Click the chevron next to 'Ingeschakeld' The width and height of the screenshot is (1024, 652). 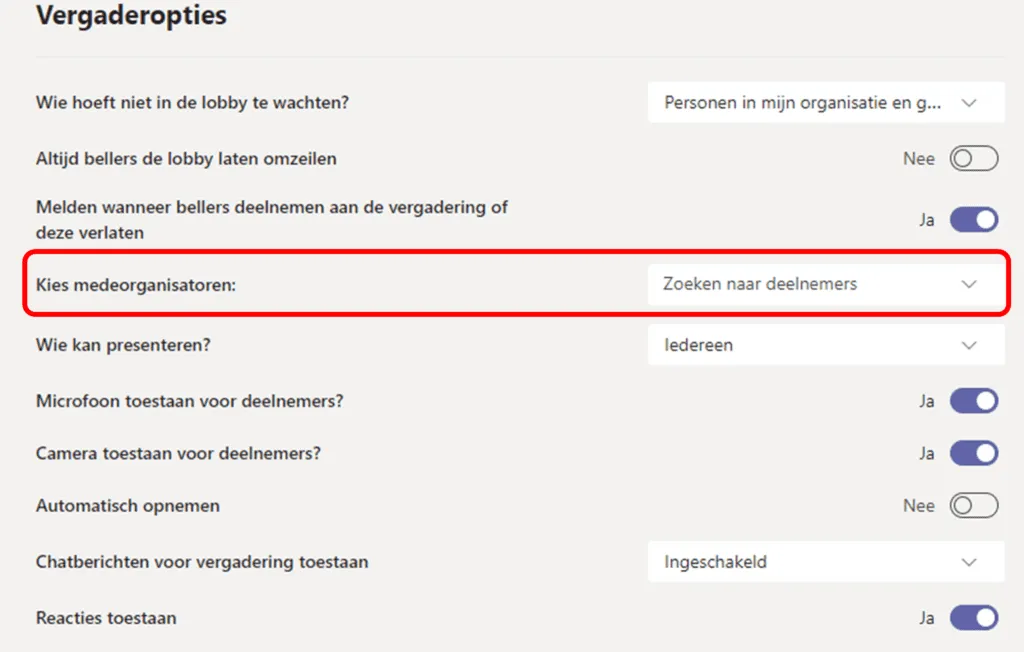click(967, 562)
